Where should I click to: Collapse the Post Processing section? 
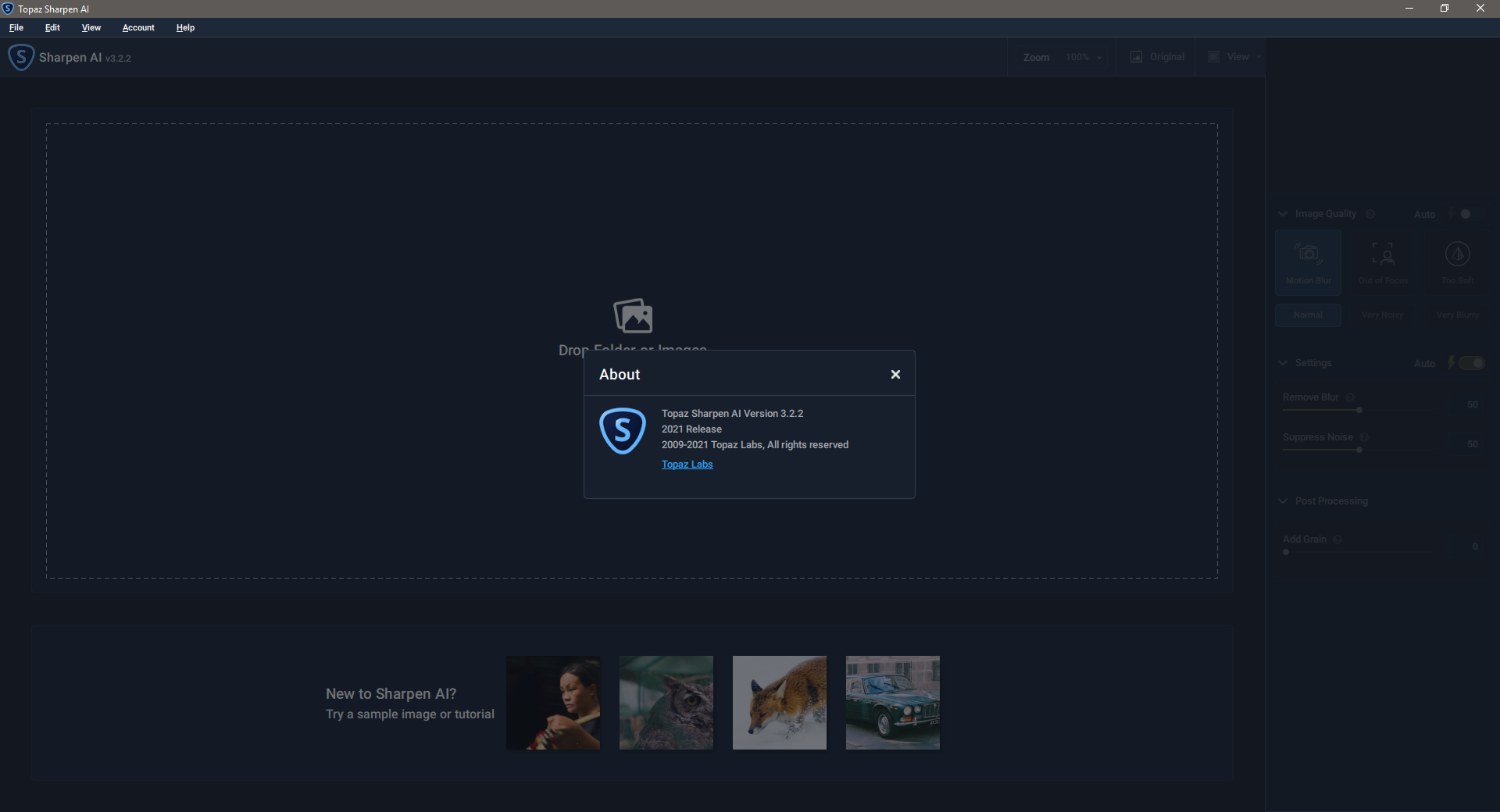[1282, 501]
